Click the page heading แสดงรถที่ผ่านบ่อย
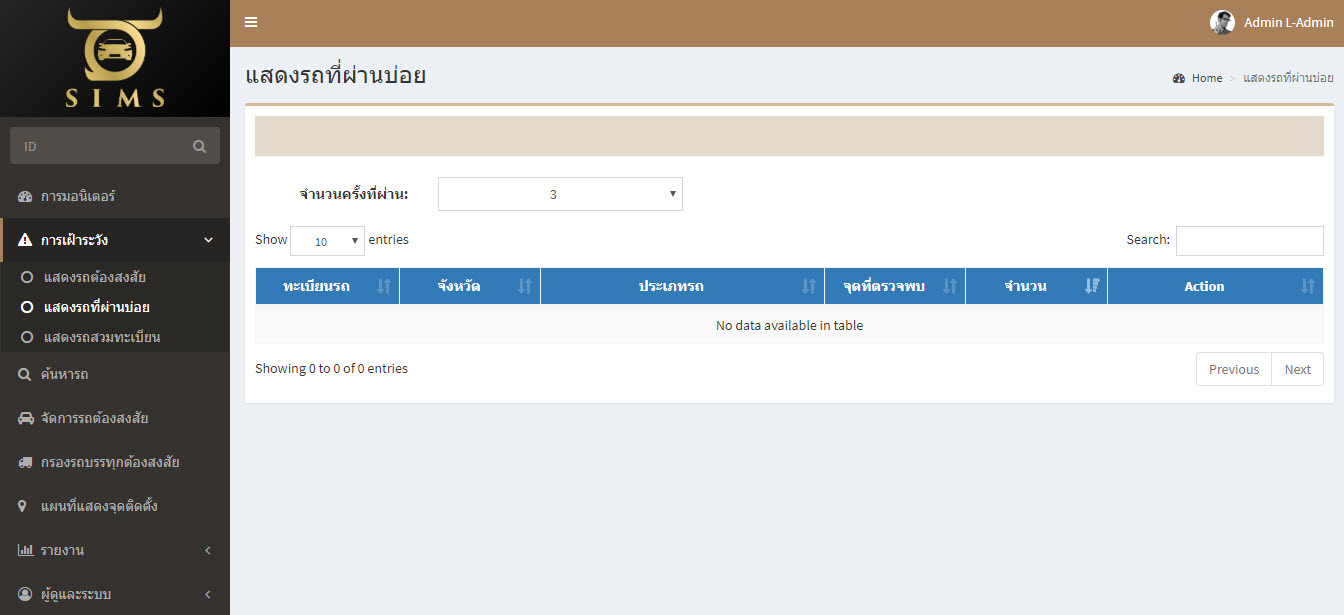This screenshot has width=1344, height=615. 335,75
